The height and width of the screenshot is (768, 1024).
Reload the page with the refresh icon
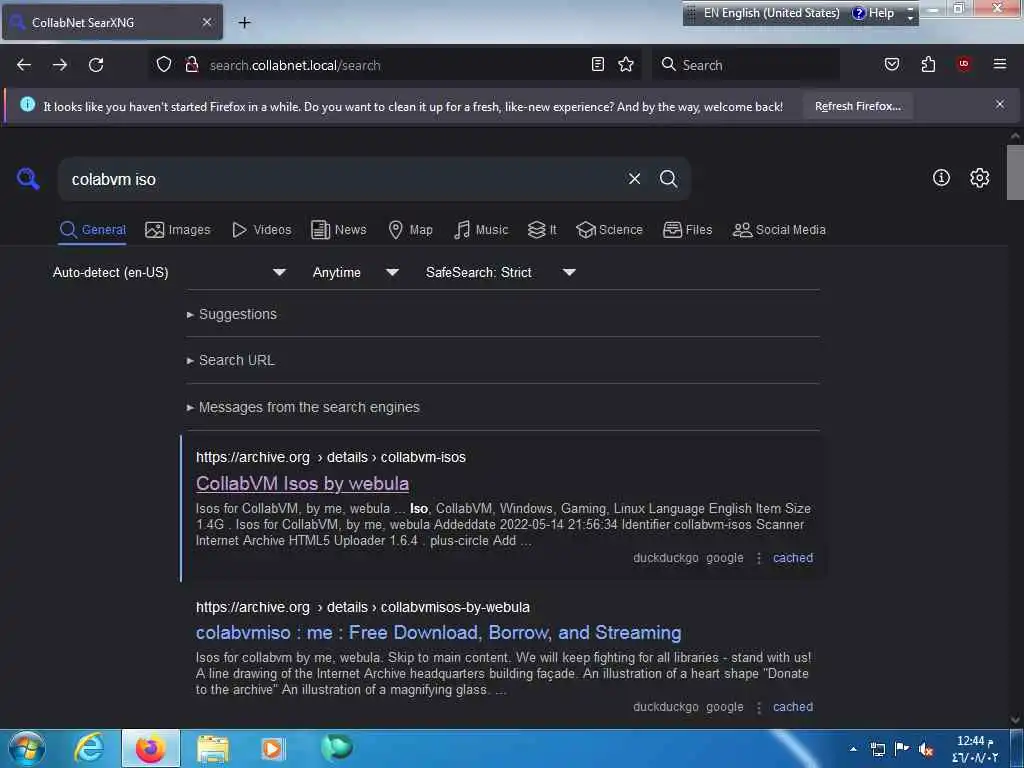point(96,65)
